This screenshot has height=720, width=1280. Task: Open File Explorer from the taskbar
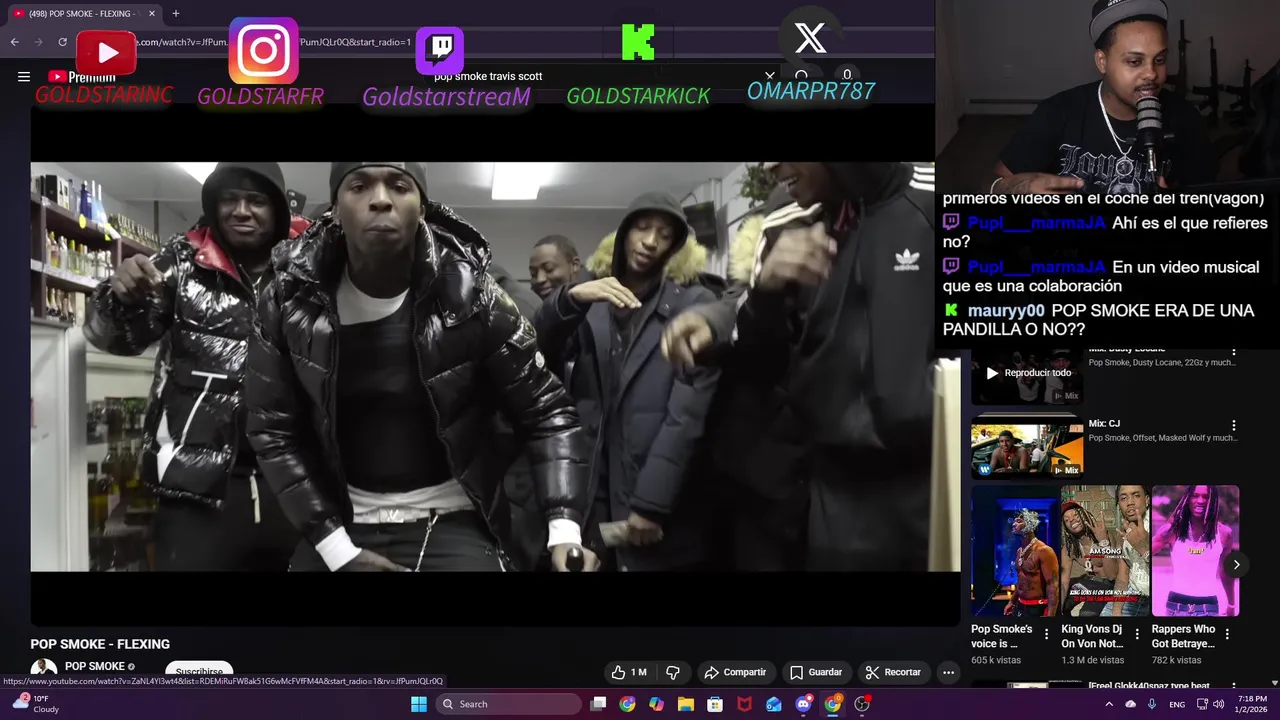[x=686, y=704]
